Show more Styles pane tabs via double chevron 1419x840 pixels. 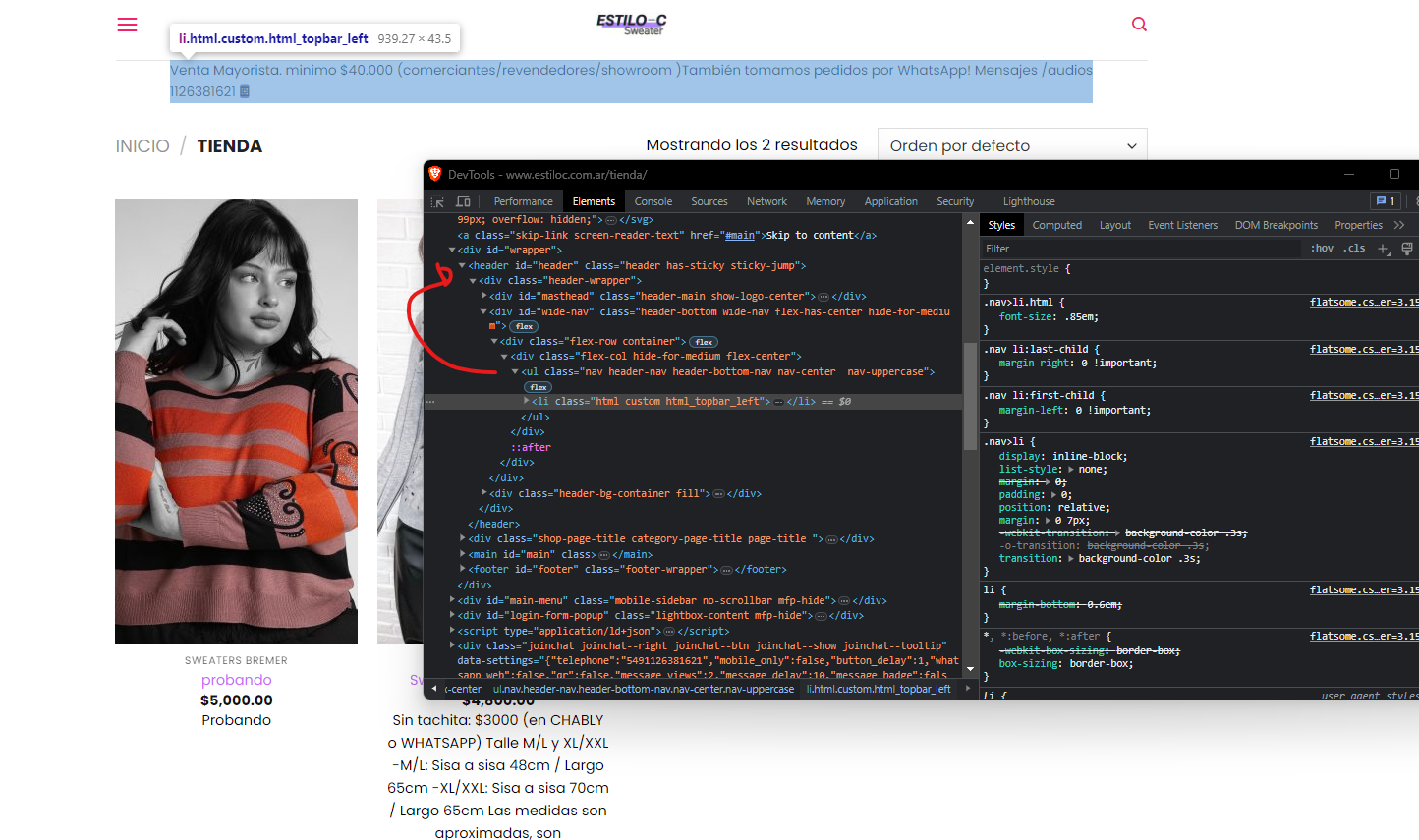pos(1399,225)
